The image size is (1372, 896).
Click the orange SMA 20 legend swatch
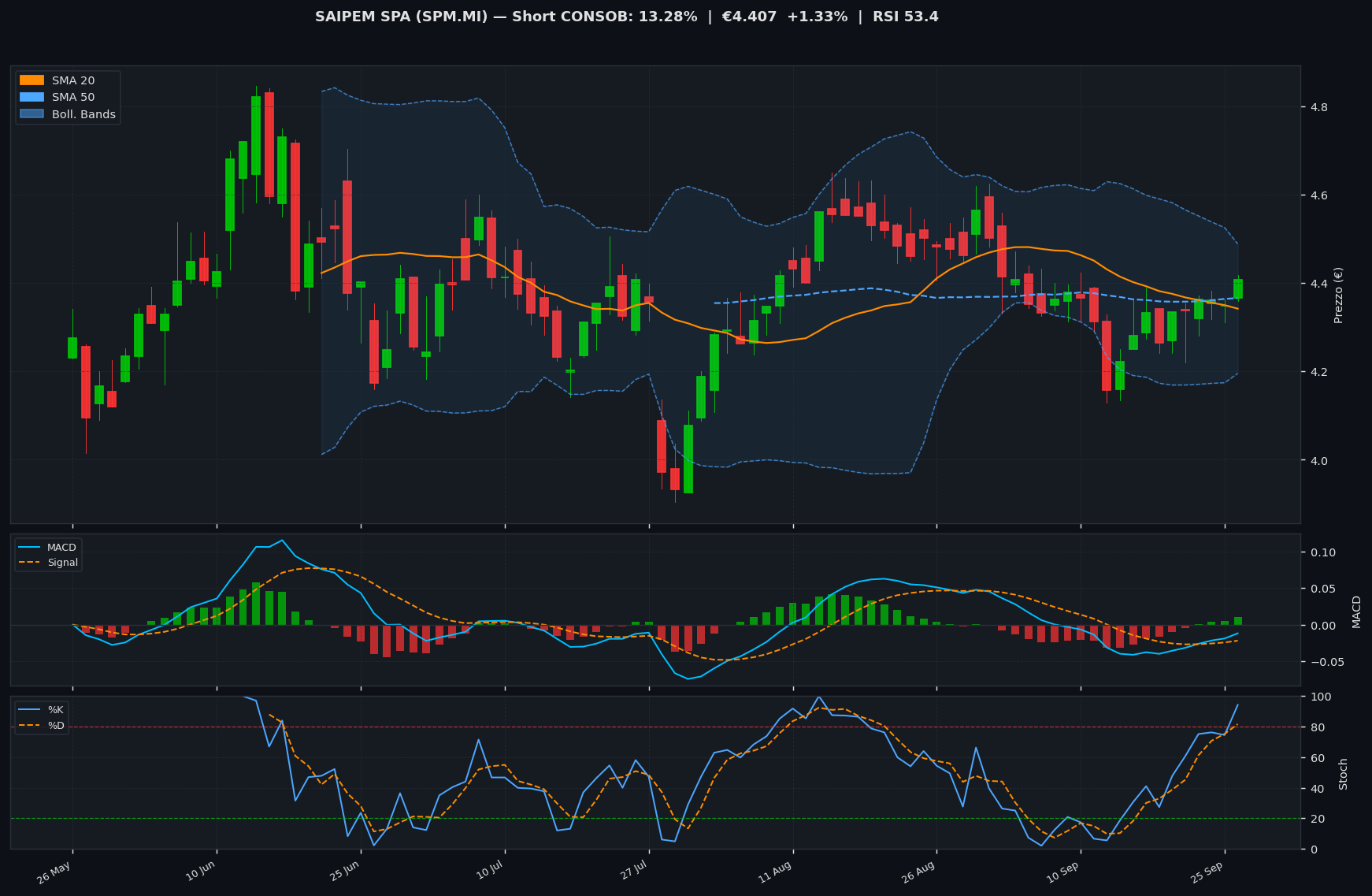pos(32,80)
